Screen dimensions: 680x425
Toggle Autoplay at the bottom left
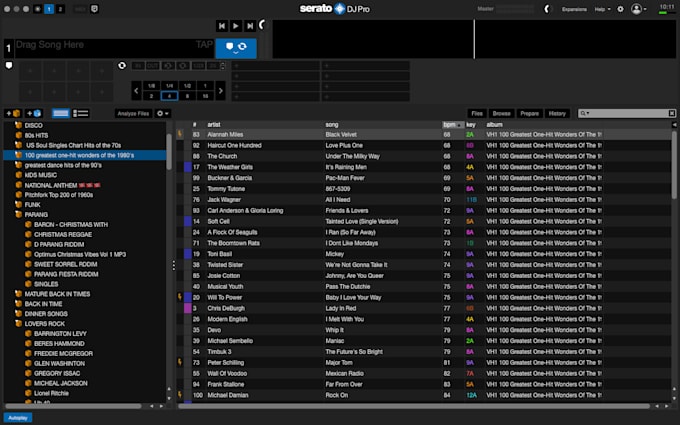(18, 418)
